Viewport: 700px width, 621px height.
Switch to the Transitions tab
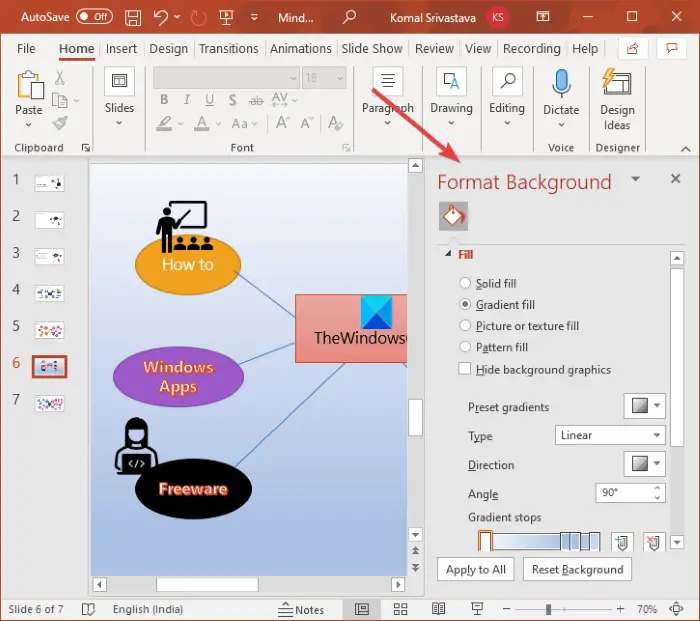tap(229, 48)
